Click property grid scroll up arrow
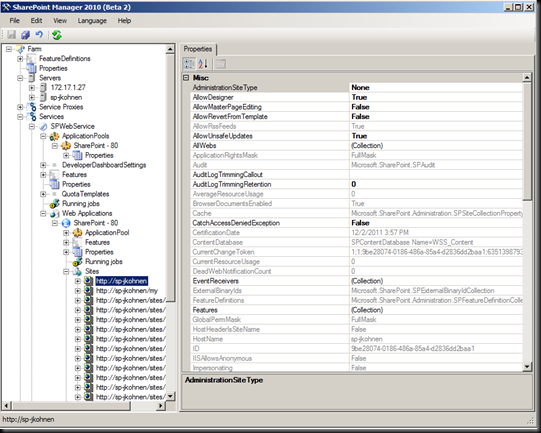541x433 pixels. pos(527,78)
